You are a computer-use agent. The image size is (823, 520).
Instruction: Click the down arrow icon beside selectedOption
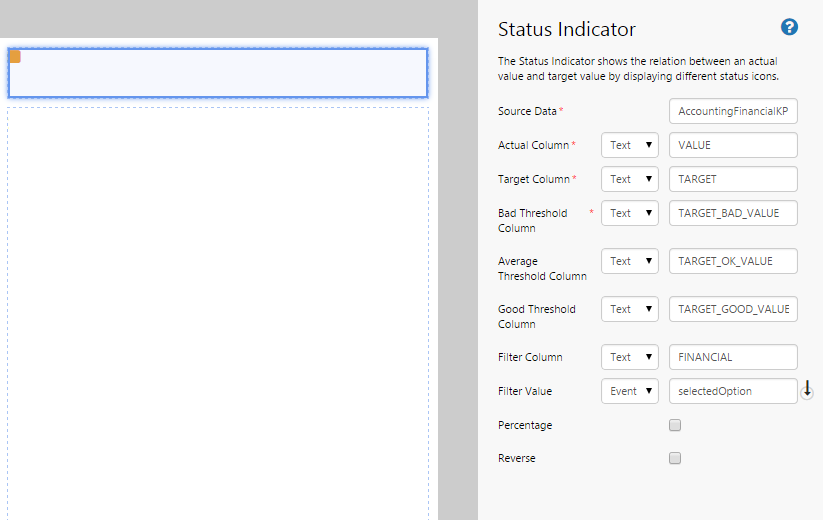click(808, 390)
